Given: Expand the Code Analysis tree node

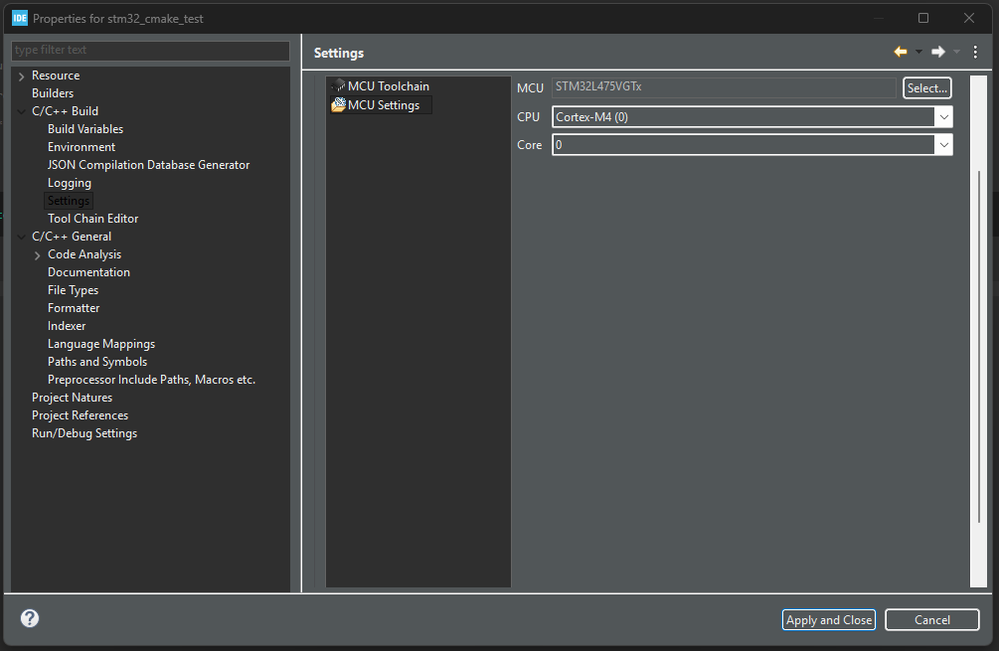Looking at the screenshot, I should [x=38, y=255].
